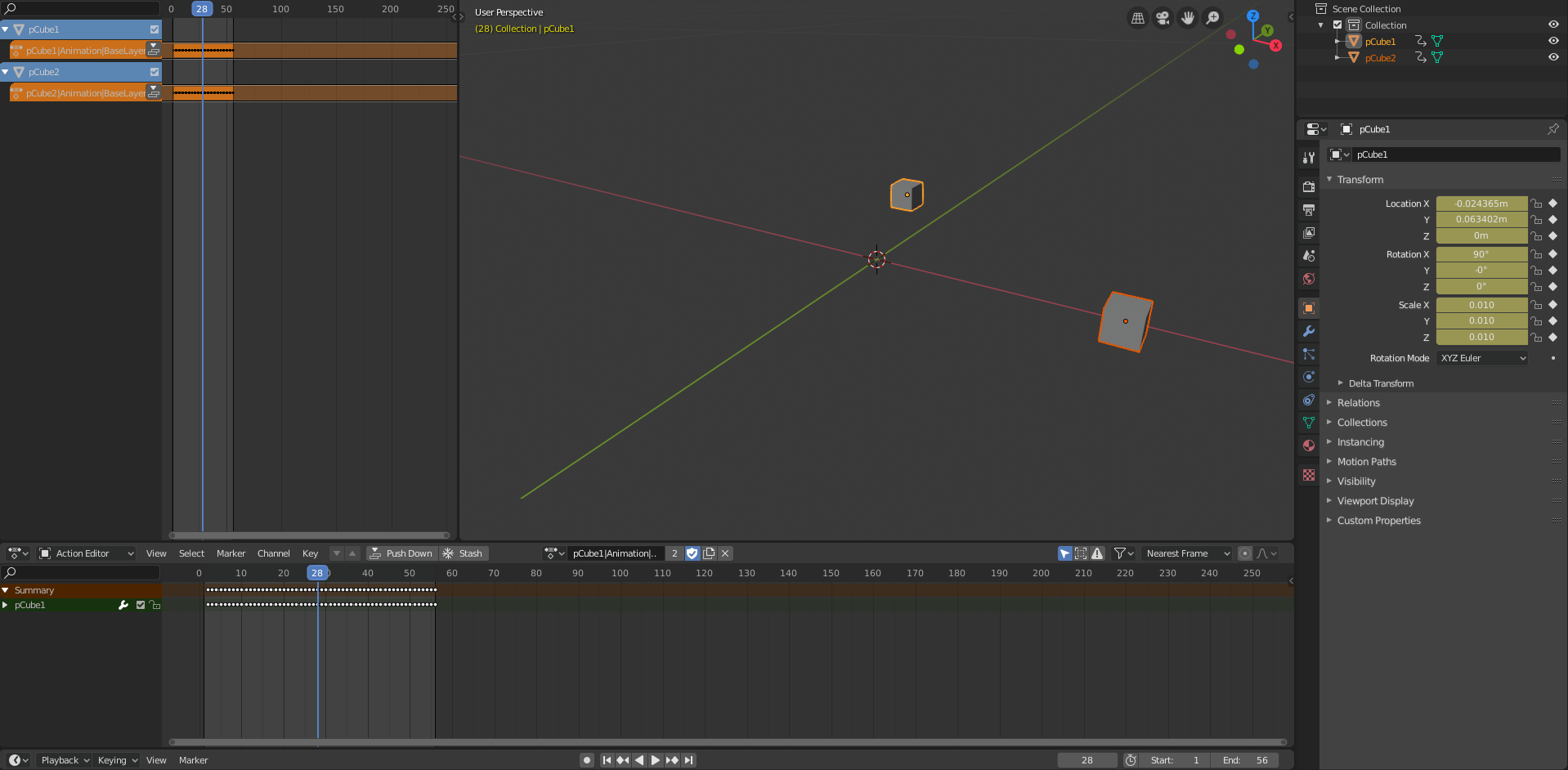The image size is (1568, 770).
Task: Open the Key menu in the Dope Sheet
Action: tap(310, 553)
